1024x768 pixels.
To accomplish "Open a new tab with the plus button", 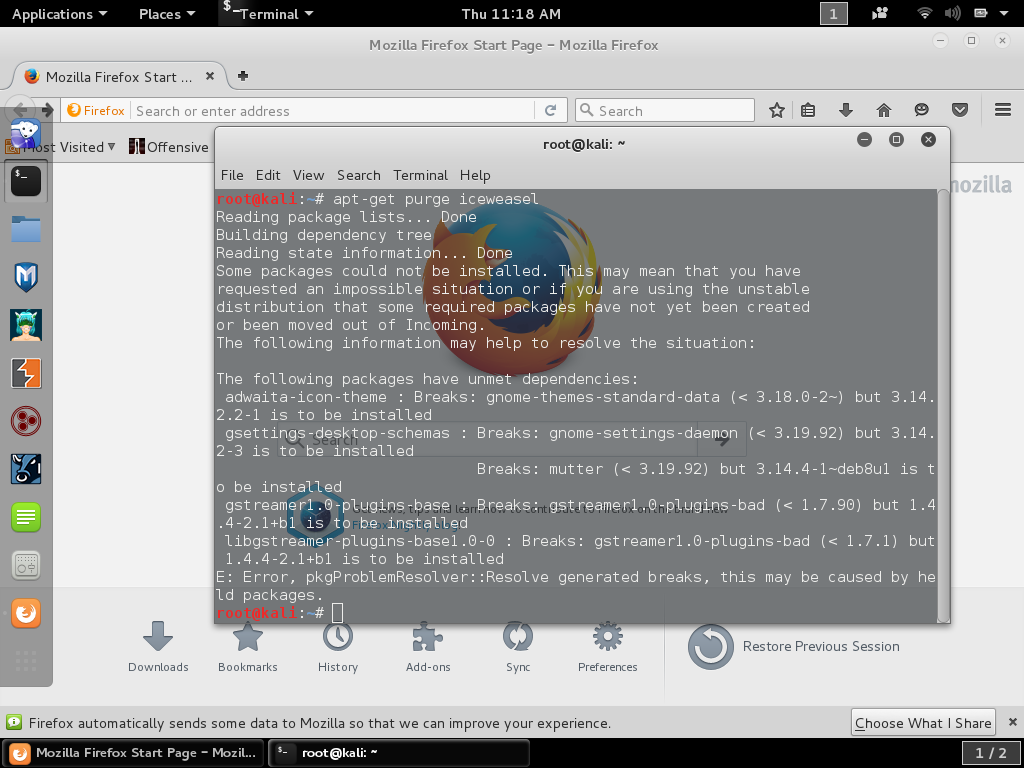I will point(243,76).
